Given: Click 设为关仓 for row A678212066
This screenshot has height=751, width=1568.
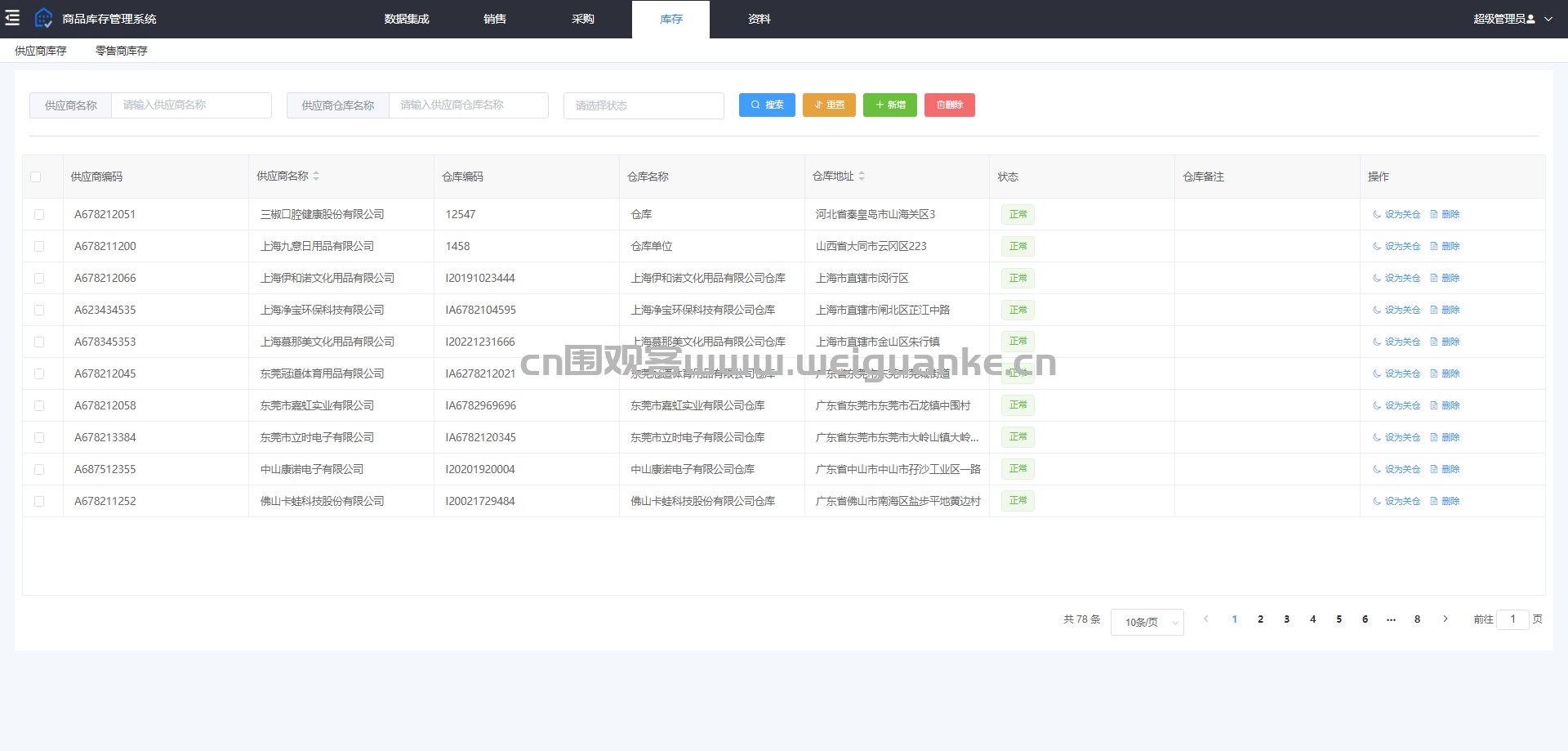Looking at the screenshot, I should click(1396, 278).
